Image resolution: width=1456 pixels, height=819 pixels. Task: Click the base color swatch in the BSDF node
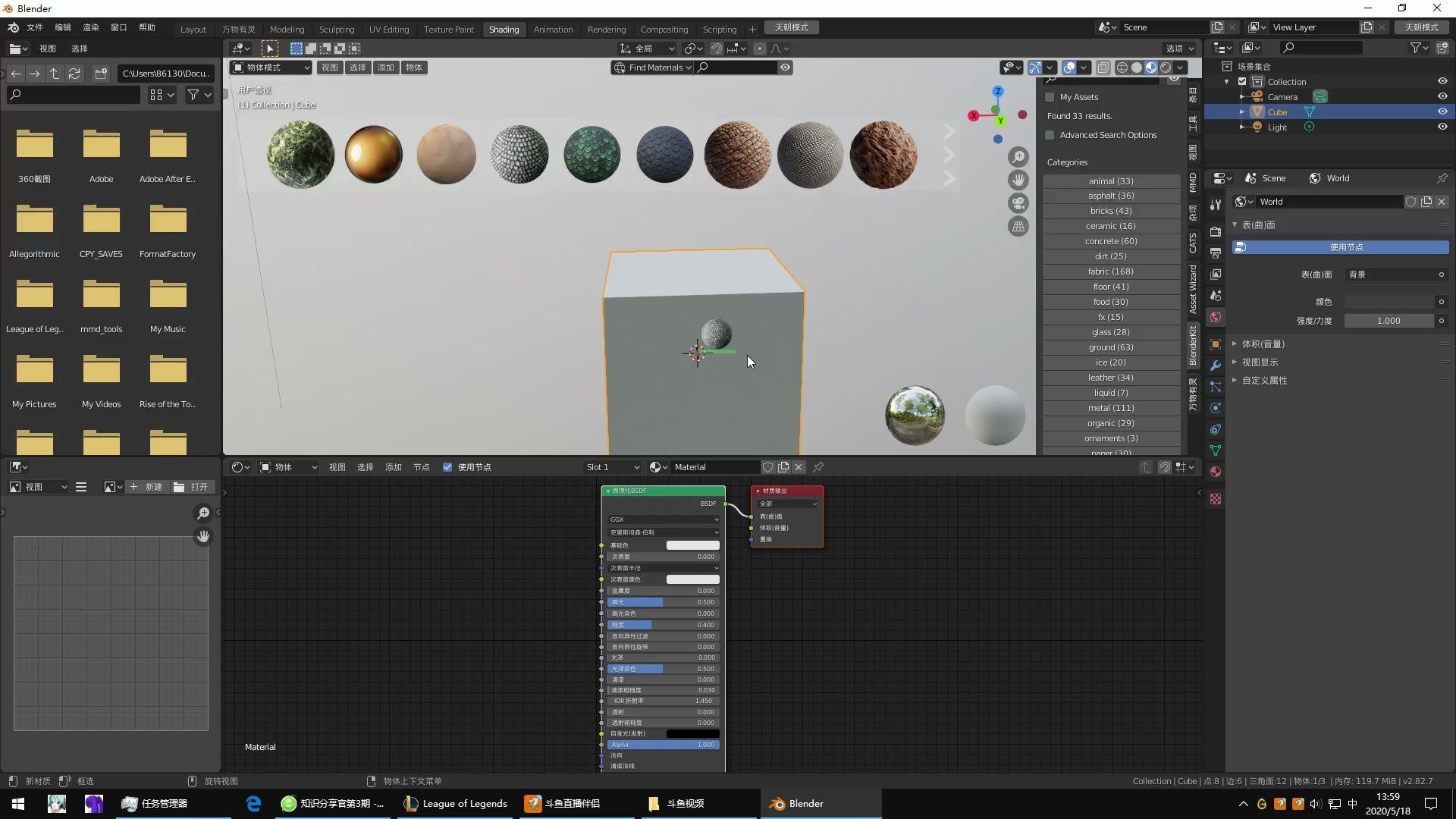(x=692, y=544)
